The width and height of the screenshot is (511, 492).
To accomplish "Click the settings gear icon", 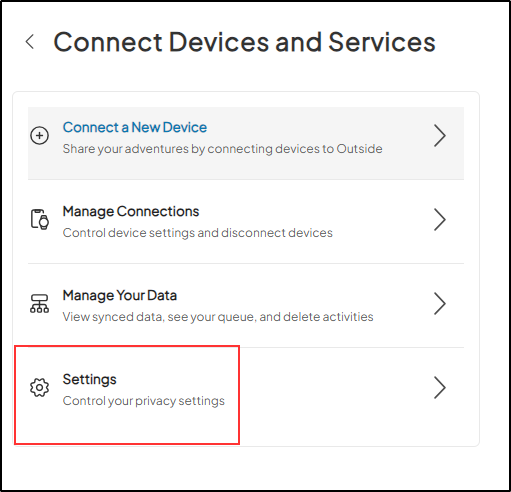I will point(40,387).
